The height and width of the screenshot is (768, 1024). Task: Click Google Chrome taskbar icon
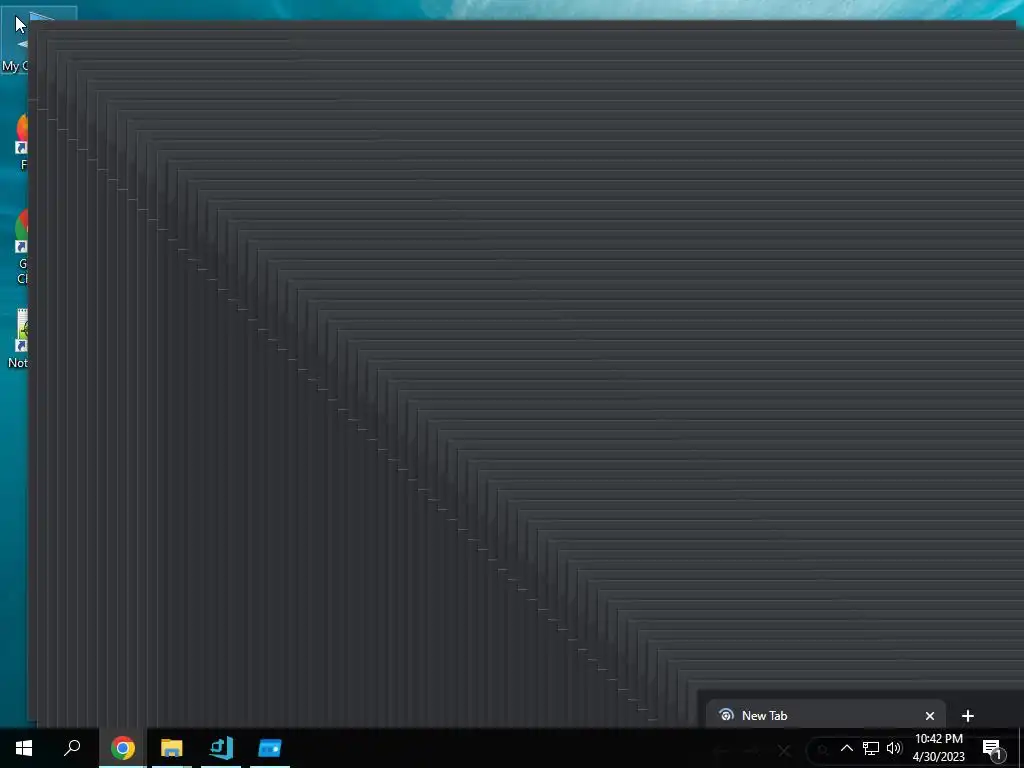pyautogui.click(x=123, y=748)
